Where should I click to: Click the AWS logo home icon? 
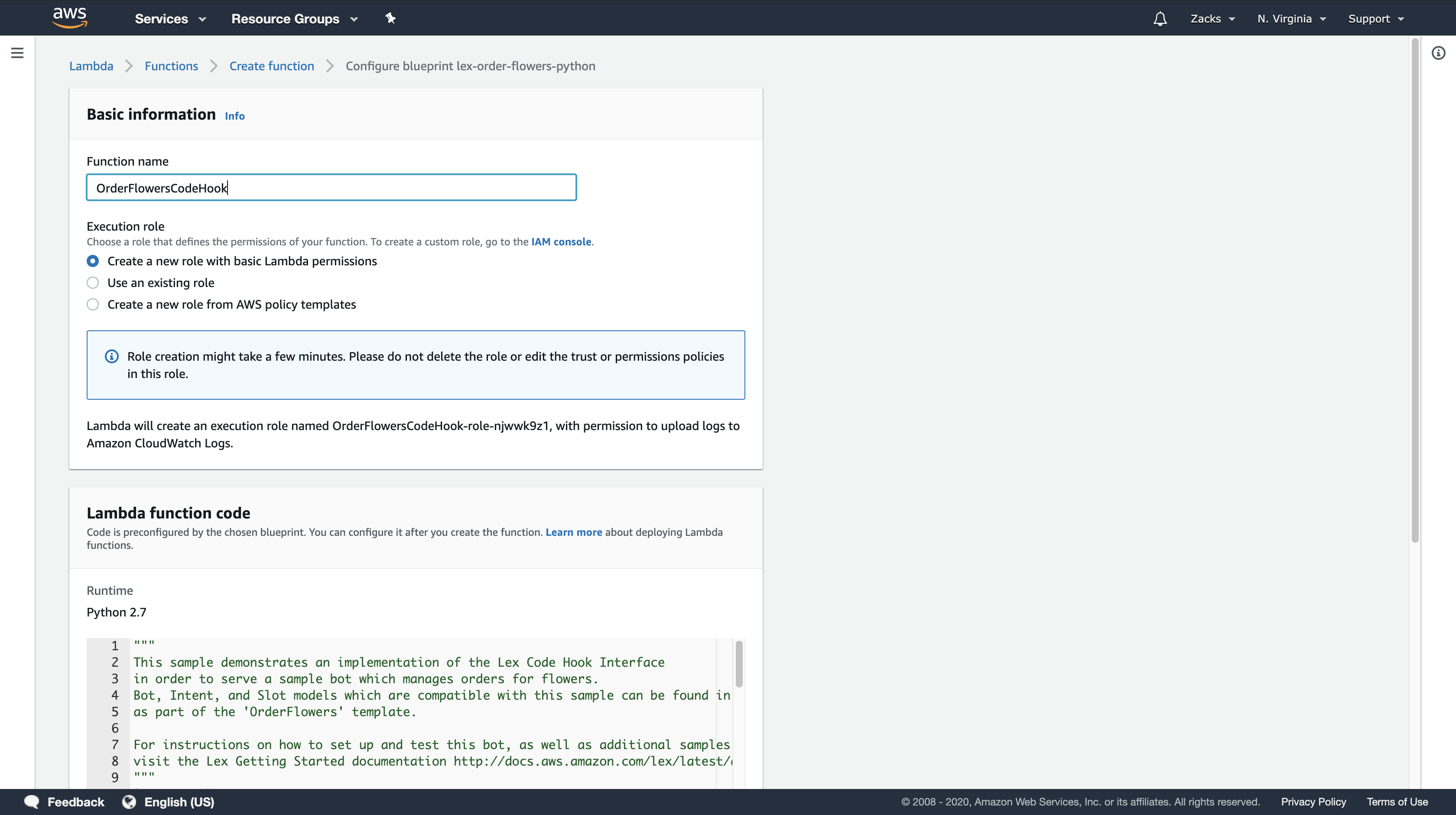point(69,17)
